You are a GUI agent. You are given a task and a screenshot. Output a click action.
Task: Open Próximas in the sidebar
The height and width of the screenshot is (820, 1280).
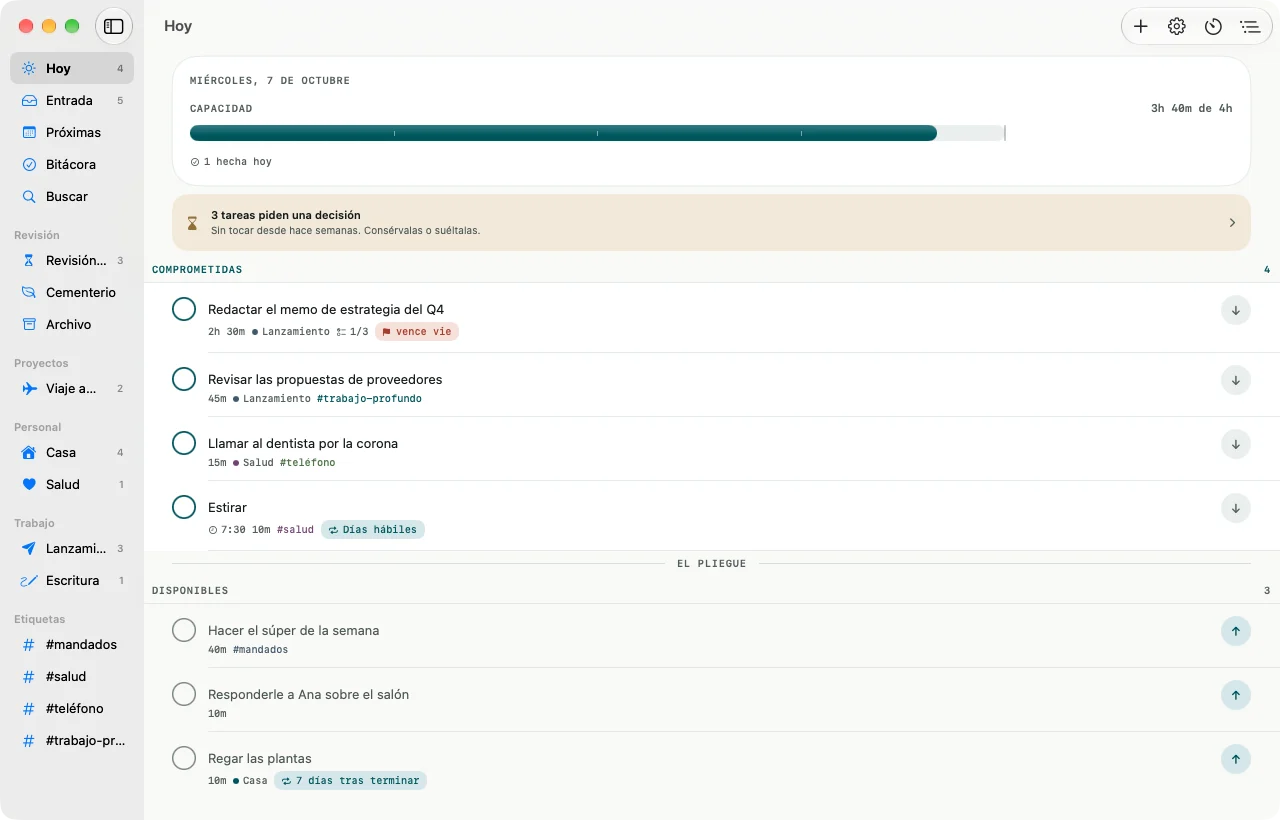[72, 132]
